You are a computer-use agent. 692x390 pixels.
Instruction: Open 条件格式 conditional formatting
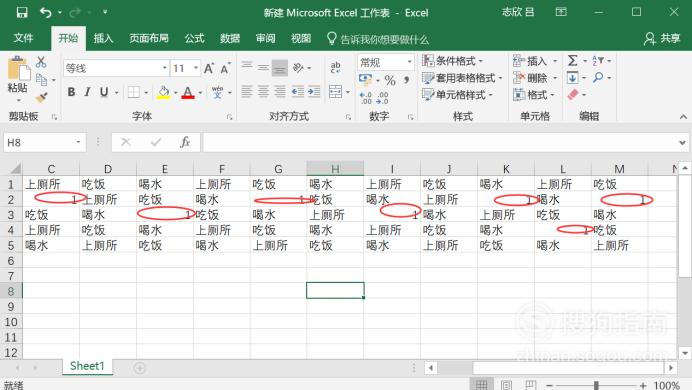pos(452,61)
